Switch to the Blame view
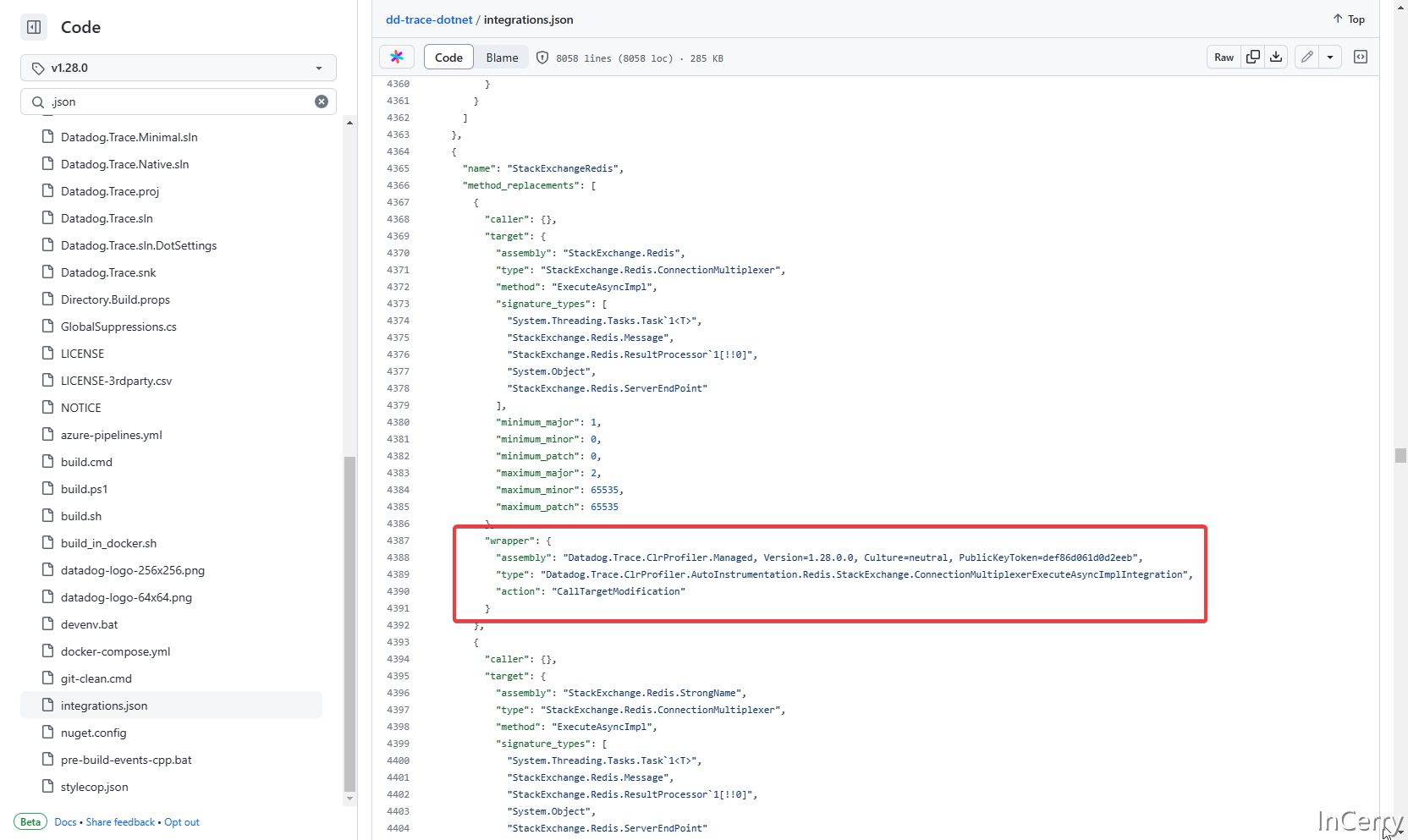 pyautogui.click(x=502, y=58)
